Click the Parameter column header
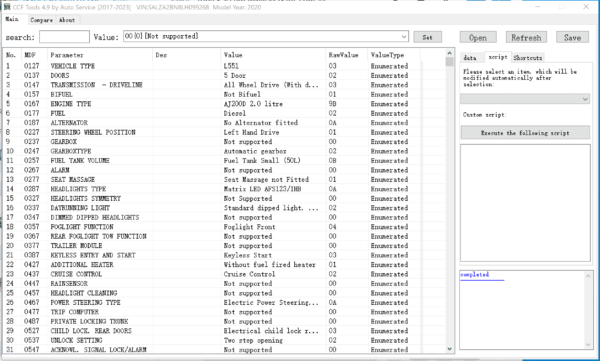Image resolution: width=600 pixels, height=361 pixels. (x=99, y=55)
